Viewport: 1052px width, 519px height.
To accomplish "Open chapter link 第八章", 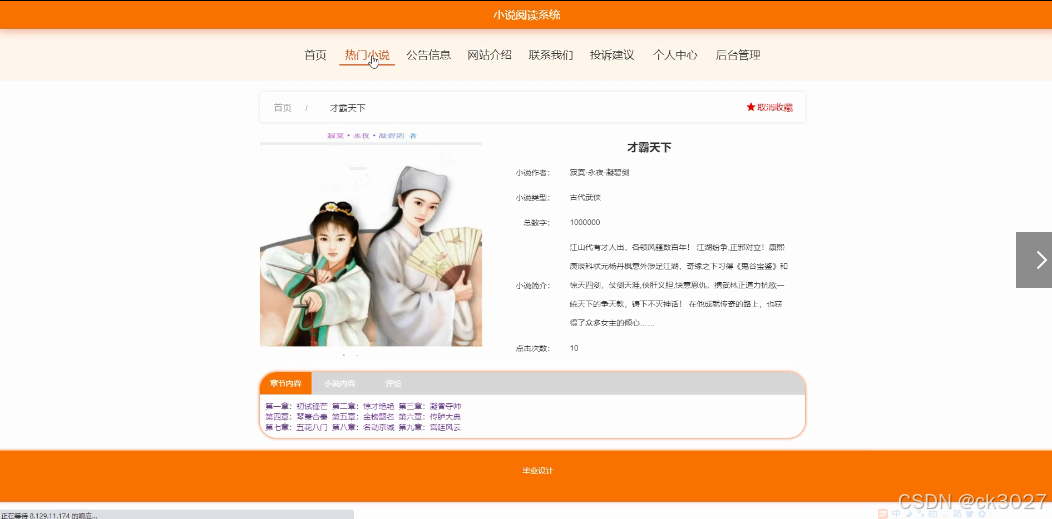I will point(363,427).
